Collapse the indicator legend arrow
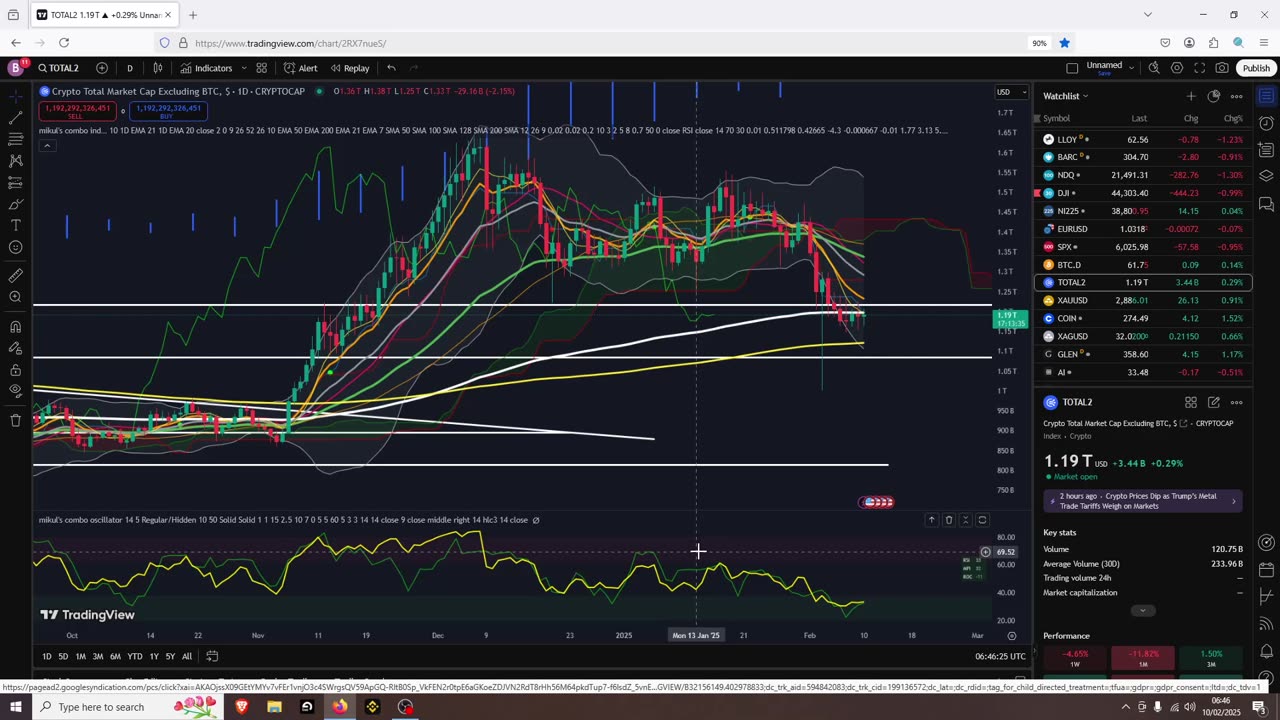The width and height of the screenshot is (1280, 720). pos(46,145)
